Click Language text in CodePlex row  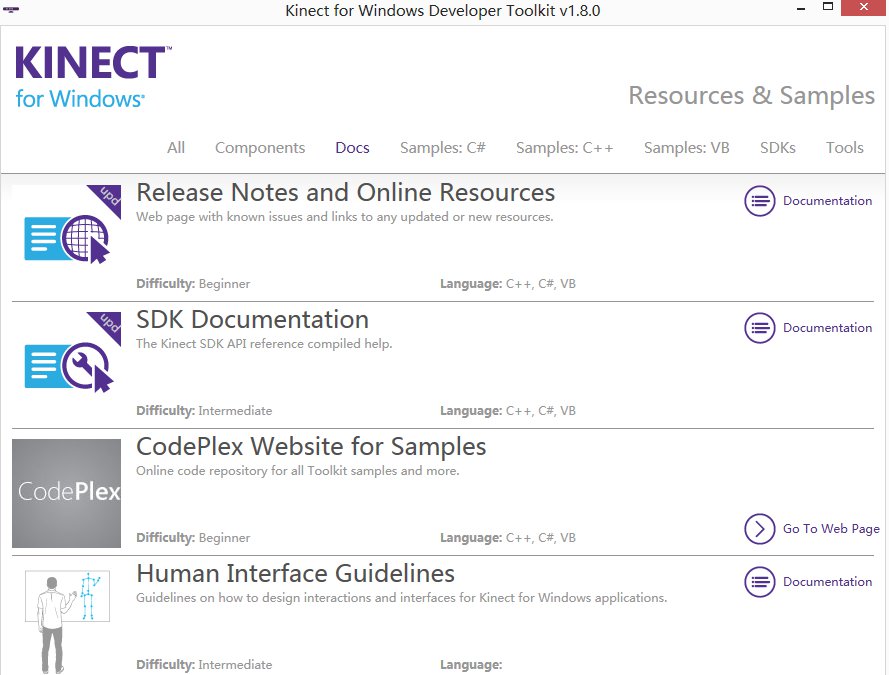point(507,538)
